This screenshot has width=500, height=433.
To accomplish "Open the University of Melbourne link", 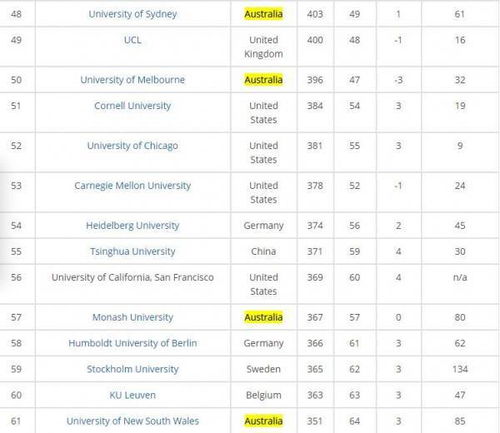I will 133,80.
